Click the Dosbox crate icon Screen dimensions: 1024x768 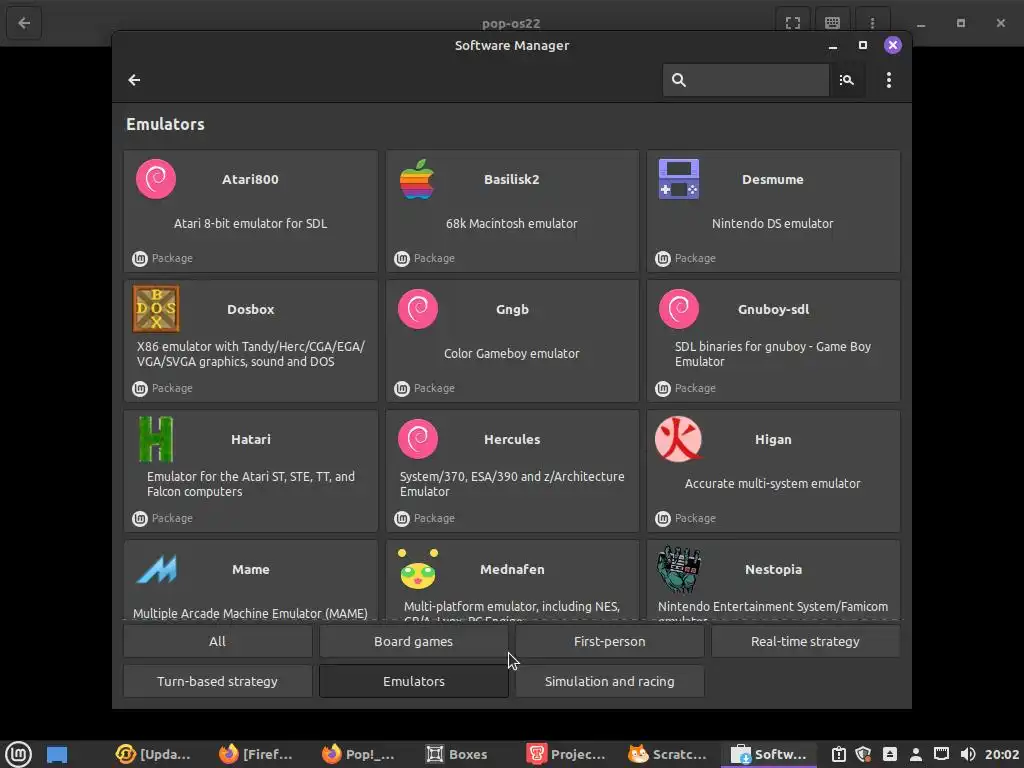pyautogui.click(x=156, y=309)
